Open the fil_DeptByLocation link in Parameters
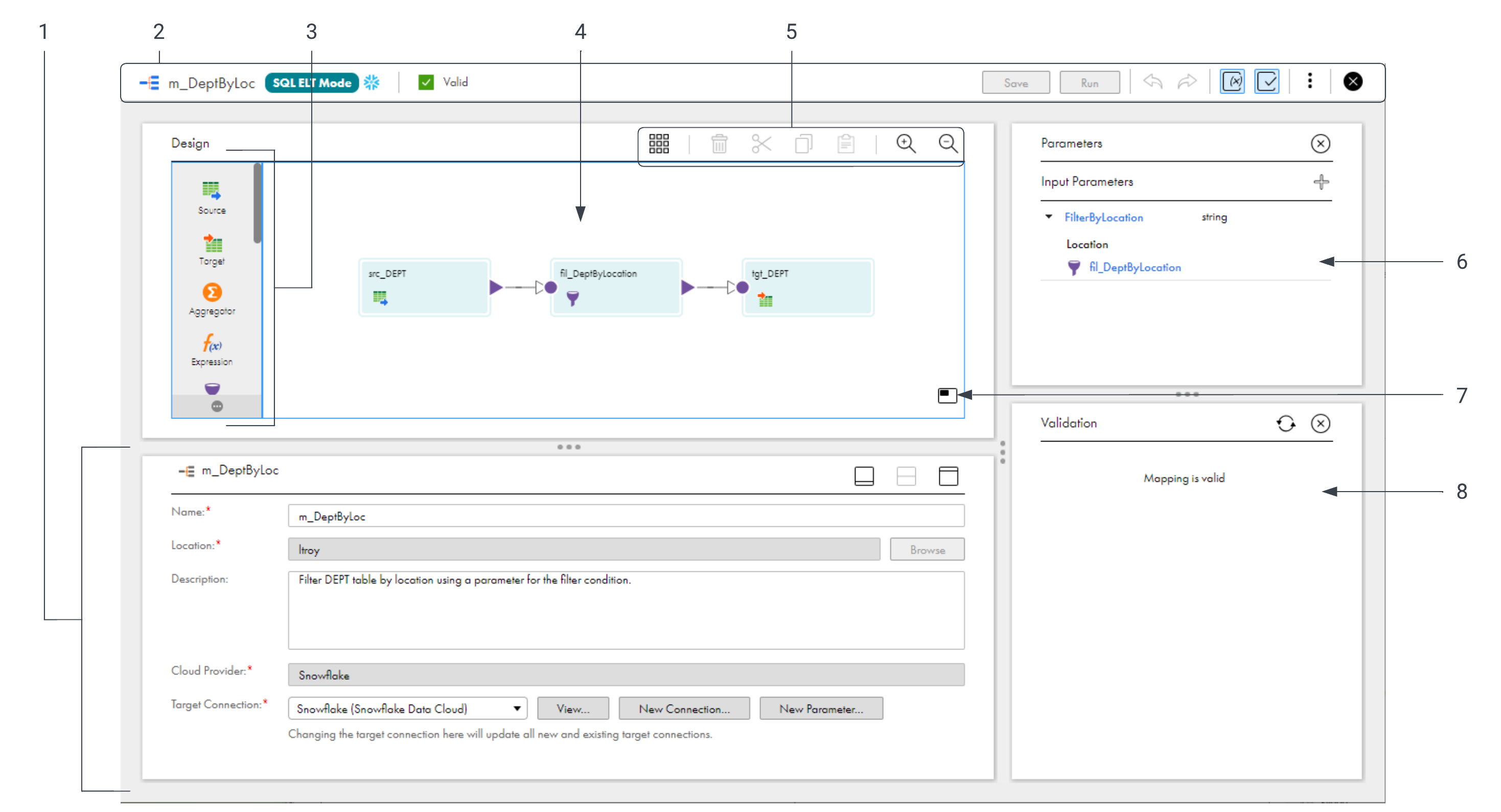The image size is (1501, 812). click(1135, 267)
